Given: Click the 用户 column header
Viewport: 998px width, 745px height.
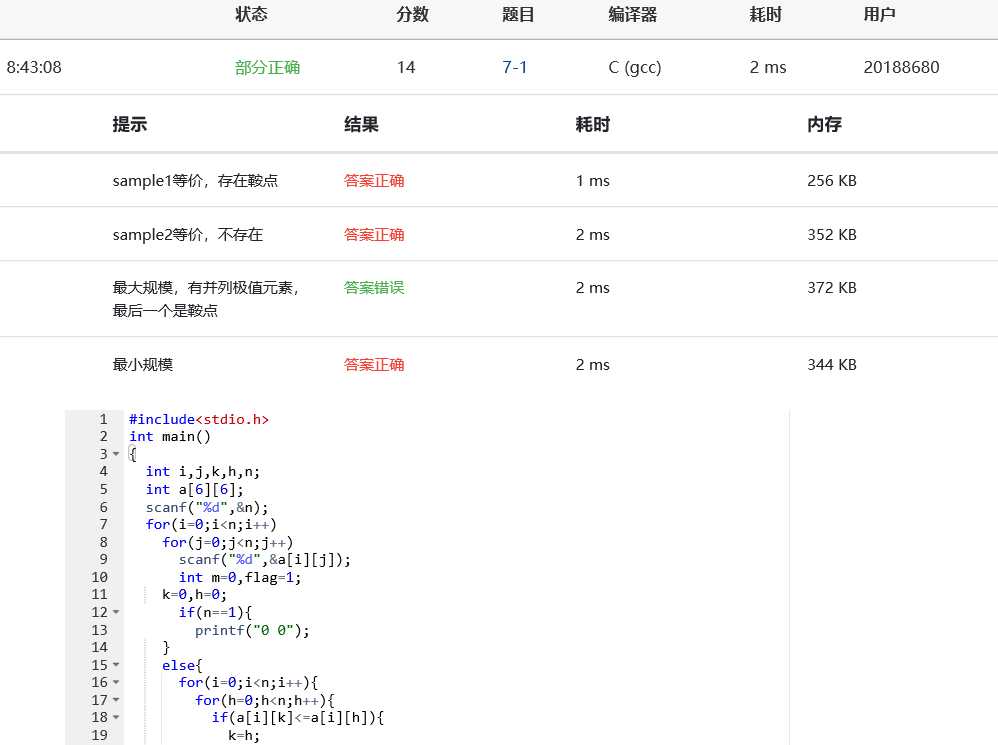Looking at the screenshot, I should pyautogui.click(x=880, y=14).
